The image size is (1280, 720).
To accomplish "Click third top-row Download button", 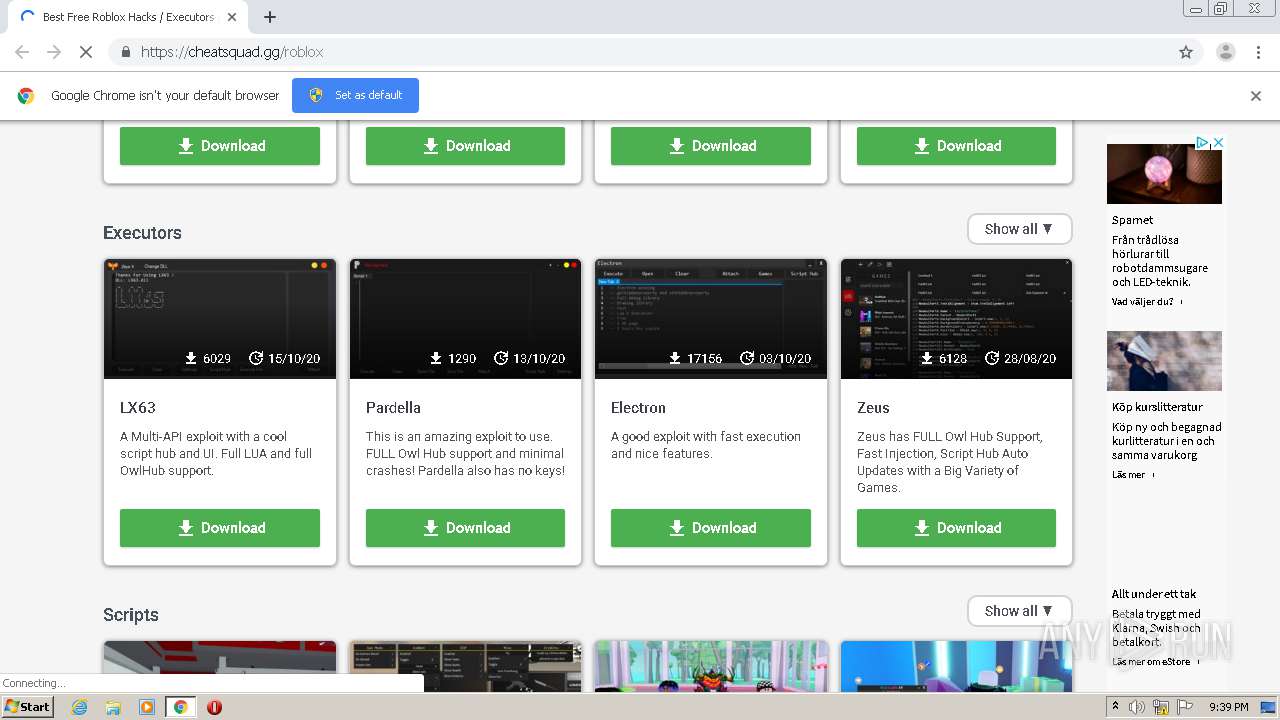I will point(711,146).
